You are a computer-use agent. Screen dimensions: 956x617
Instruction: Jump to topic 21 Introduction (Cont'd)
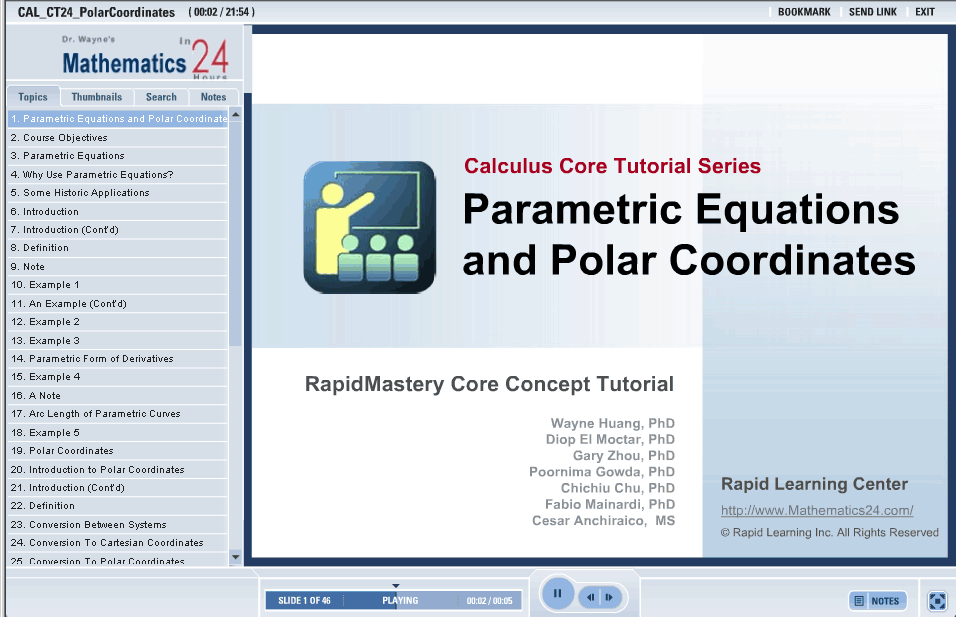118,488
